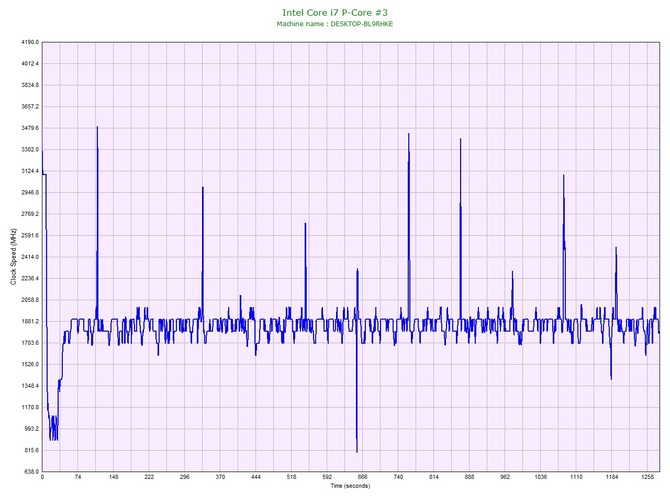Click the 1881.2 y-axis value

(x=30, y=321)
